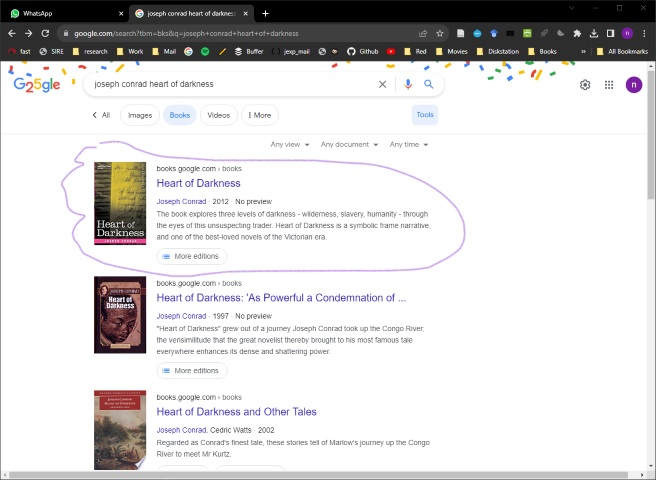Clear the search query with the X icon

382,85
